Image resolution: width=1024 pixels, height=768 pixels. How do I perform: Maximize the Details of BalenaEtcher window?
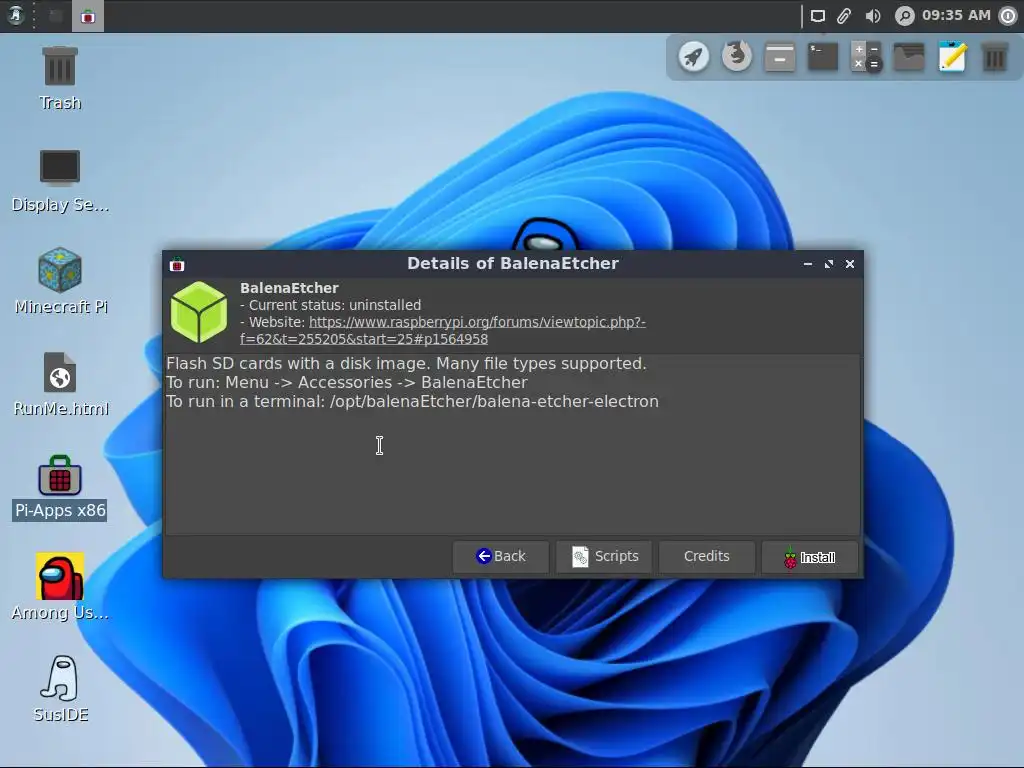pos(829,264)
